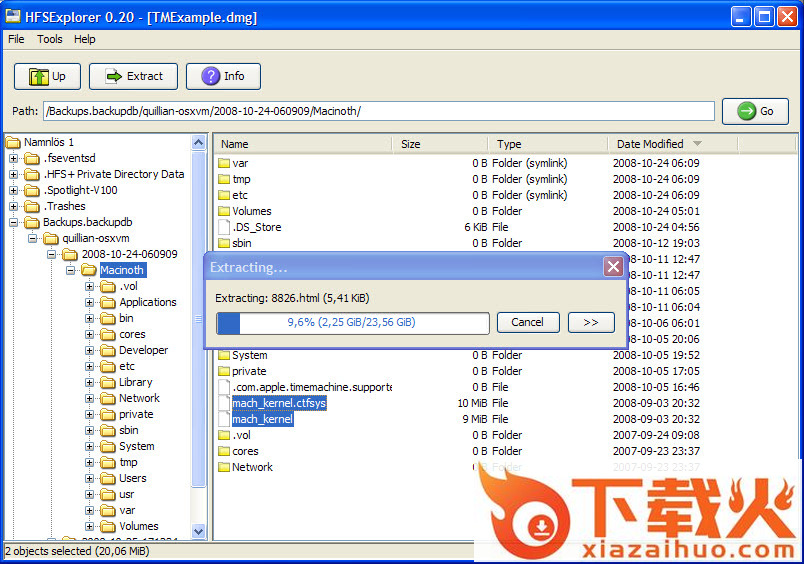Select the mach_kernel.ctfsys file
The height and width of the screenshot is (564, 804).
(x=279, y=403)
